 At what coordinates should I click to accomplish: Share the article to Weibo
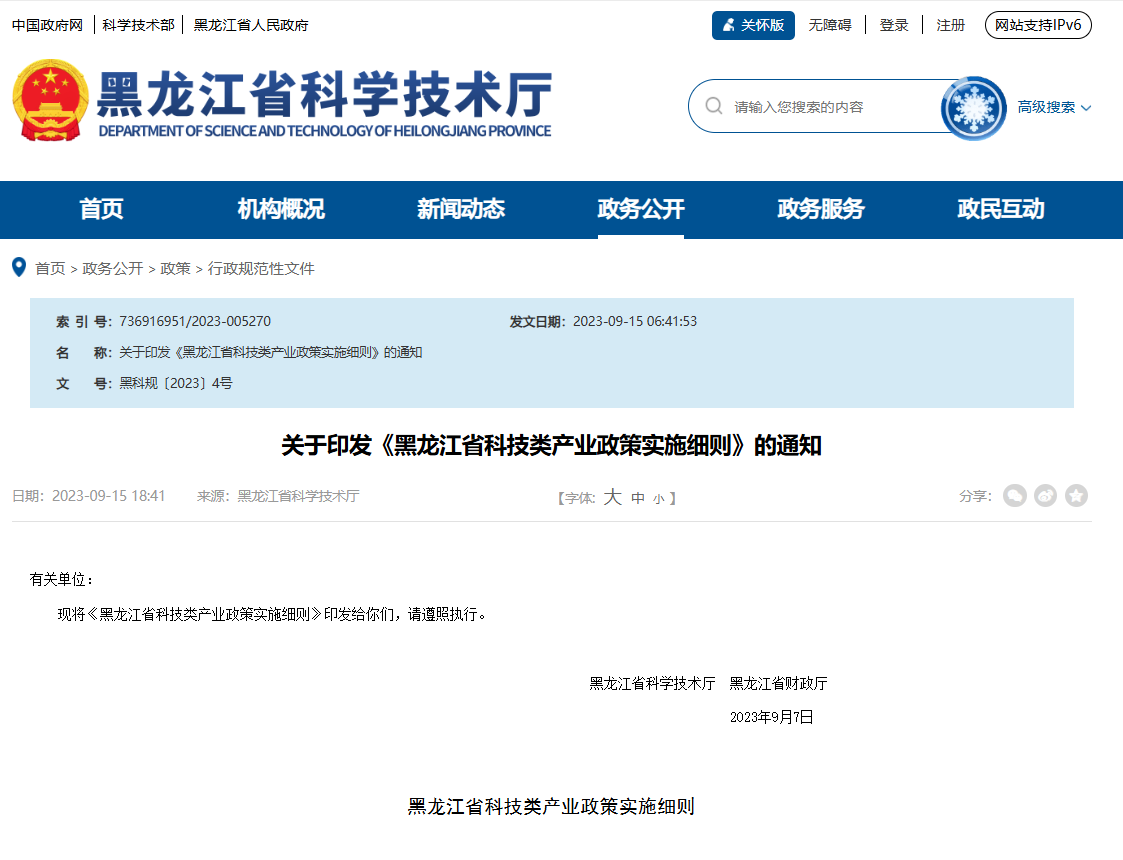coord(1045,495)
